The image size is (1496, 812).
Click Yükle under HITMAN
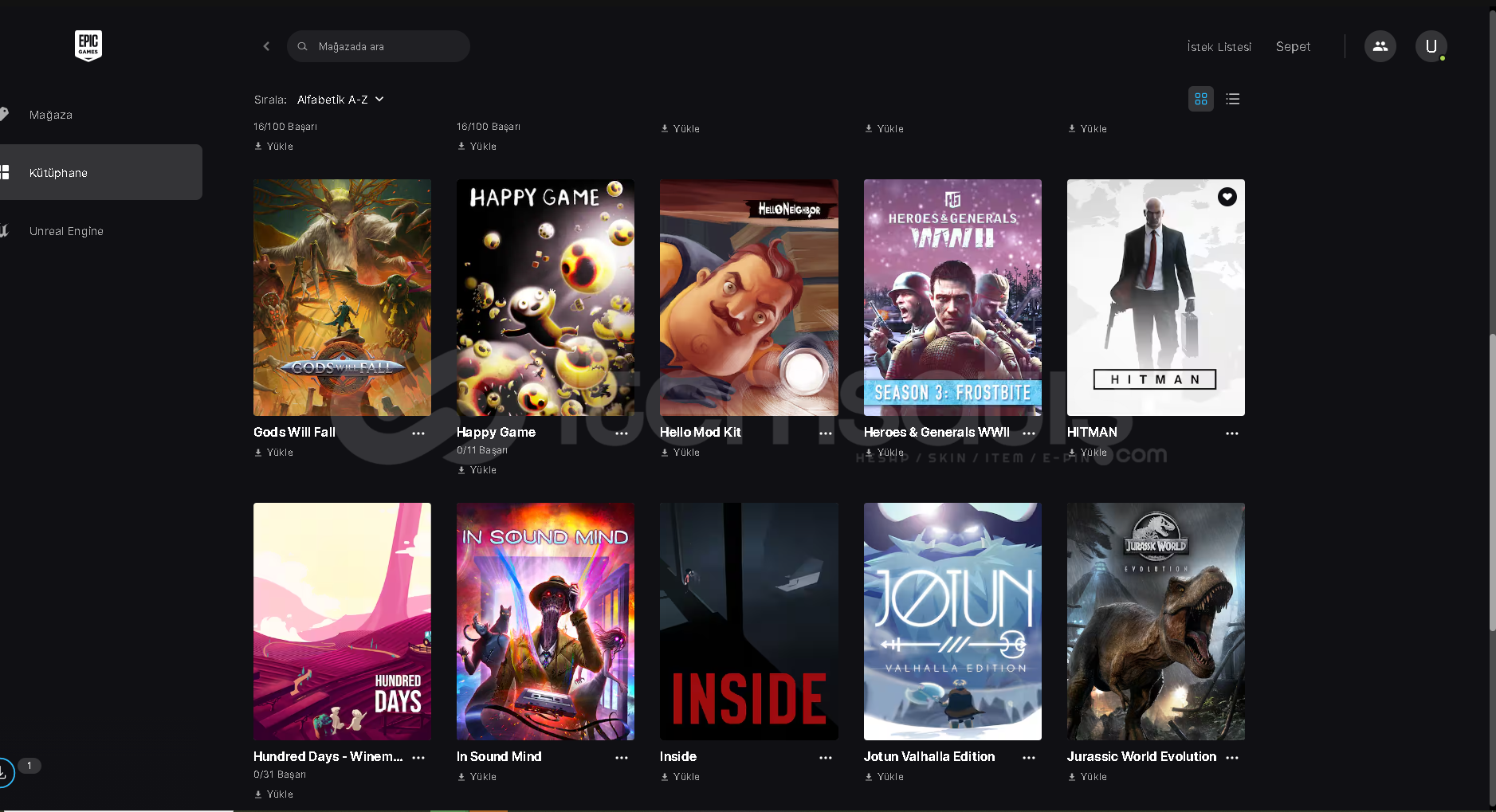tap(1088, 453)
